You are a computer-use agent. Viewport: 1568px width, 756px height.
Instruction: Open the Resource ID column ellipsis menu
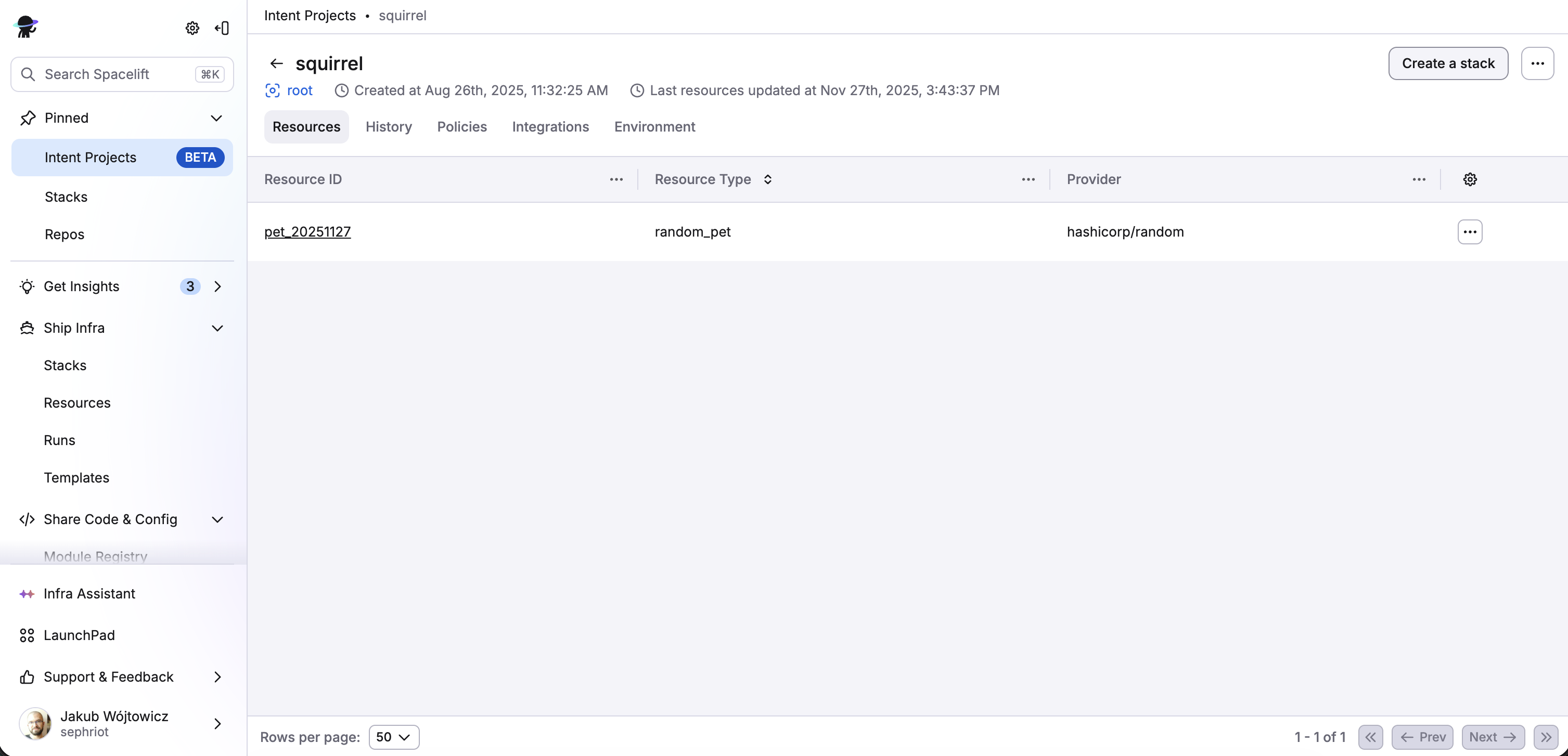[616, 179]
